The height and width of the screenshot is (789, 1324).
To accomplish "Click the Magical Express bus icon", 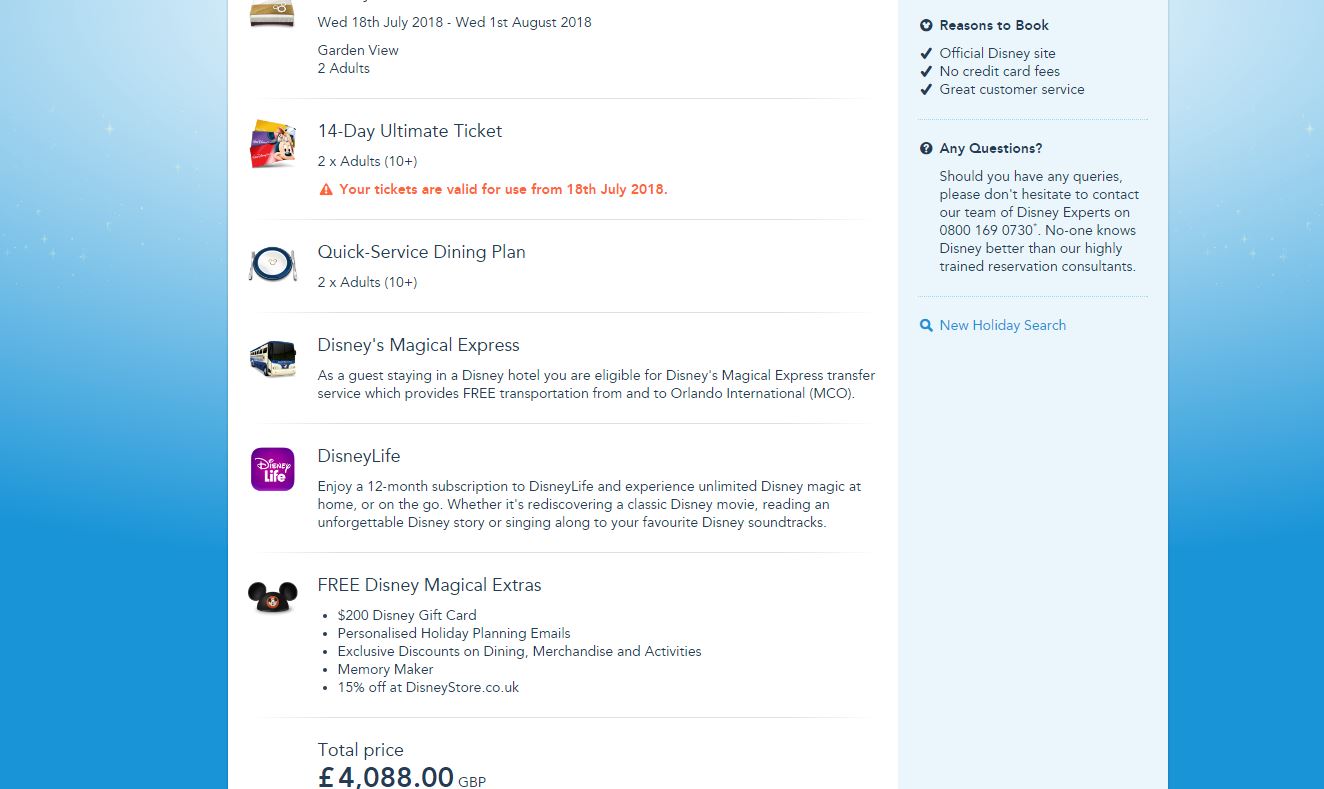I will pyautogui.click(x=273, y=357).
